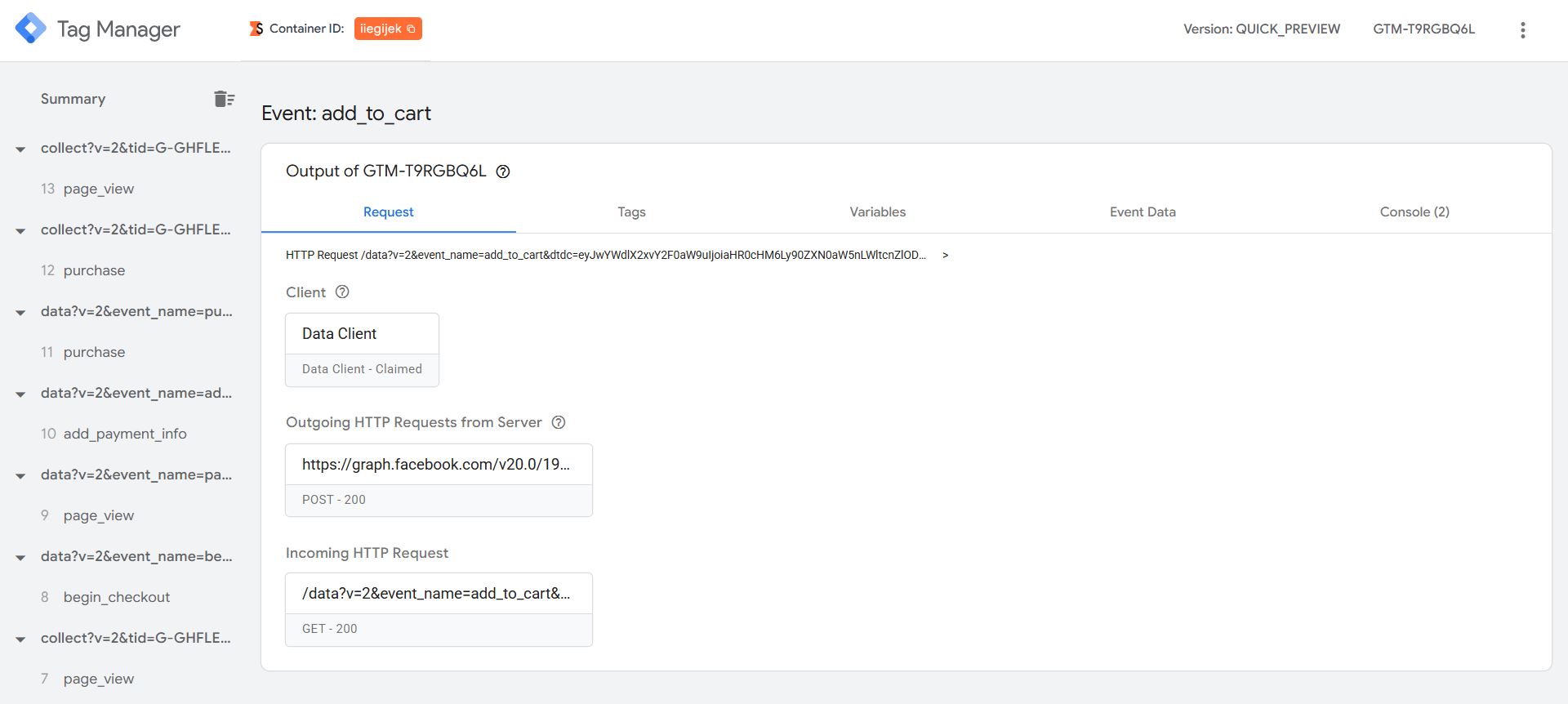The image size is (1568, 704).
Task: Open the three-dot more options menu
Action: click(1522, 30)
